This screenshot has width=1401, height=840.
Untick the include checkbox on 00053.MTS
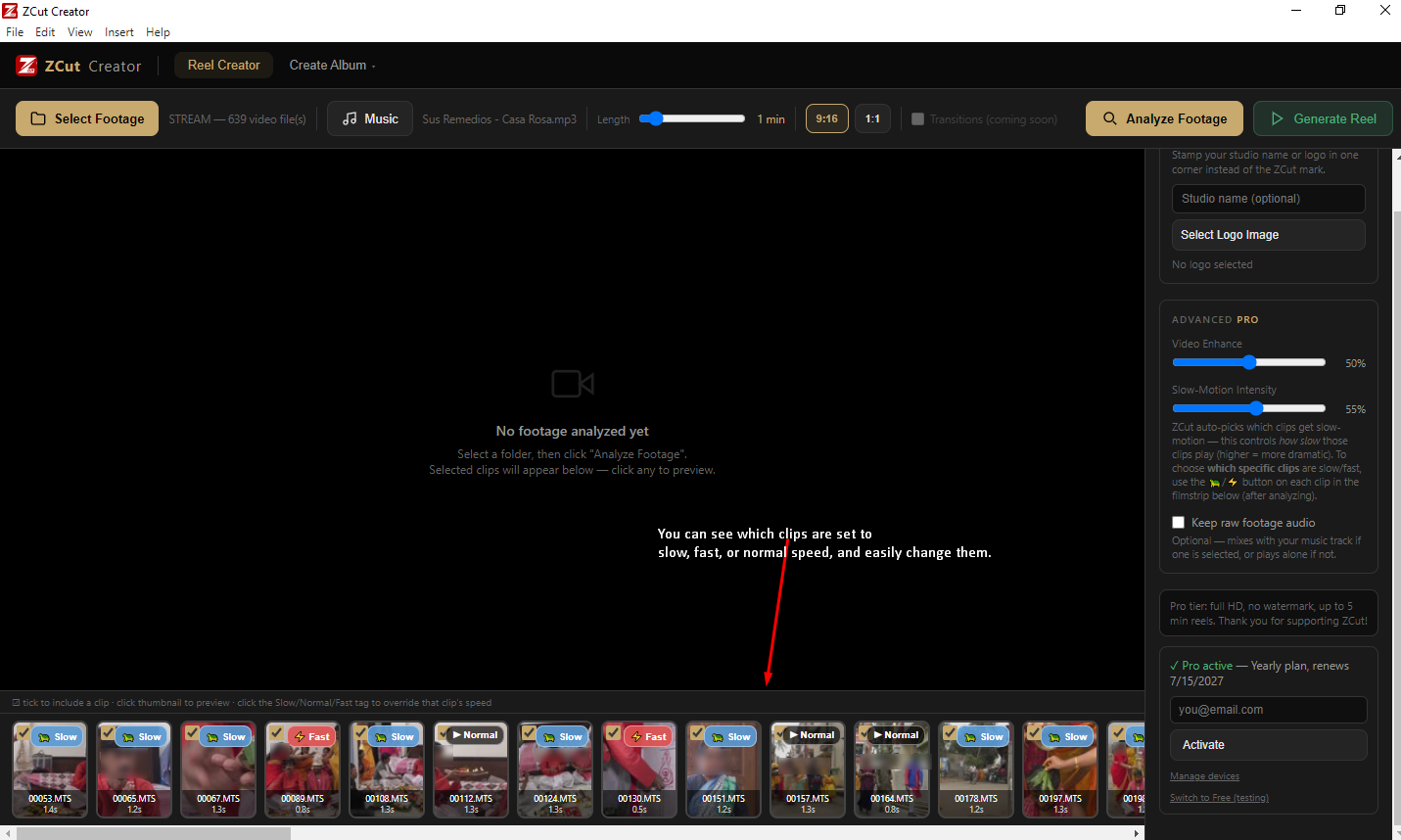tap(23, 732)
